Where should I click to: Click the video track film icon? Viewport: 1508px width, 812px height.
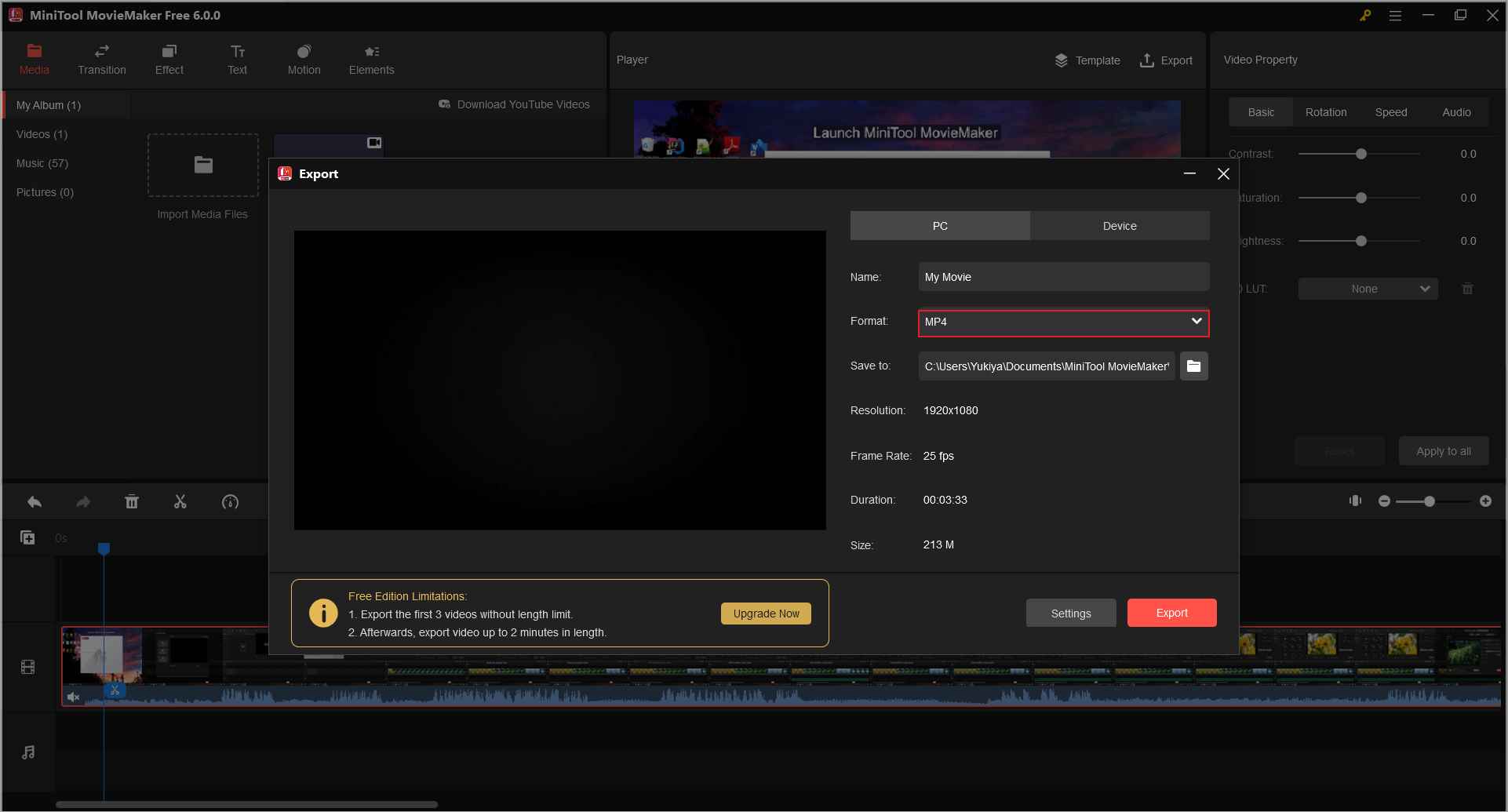(28, 668)
